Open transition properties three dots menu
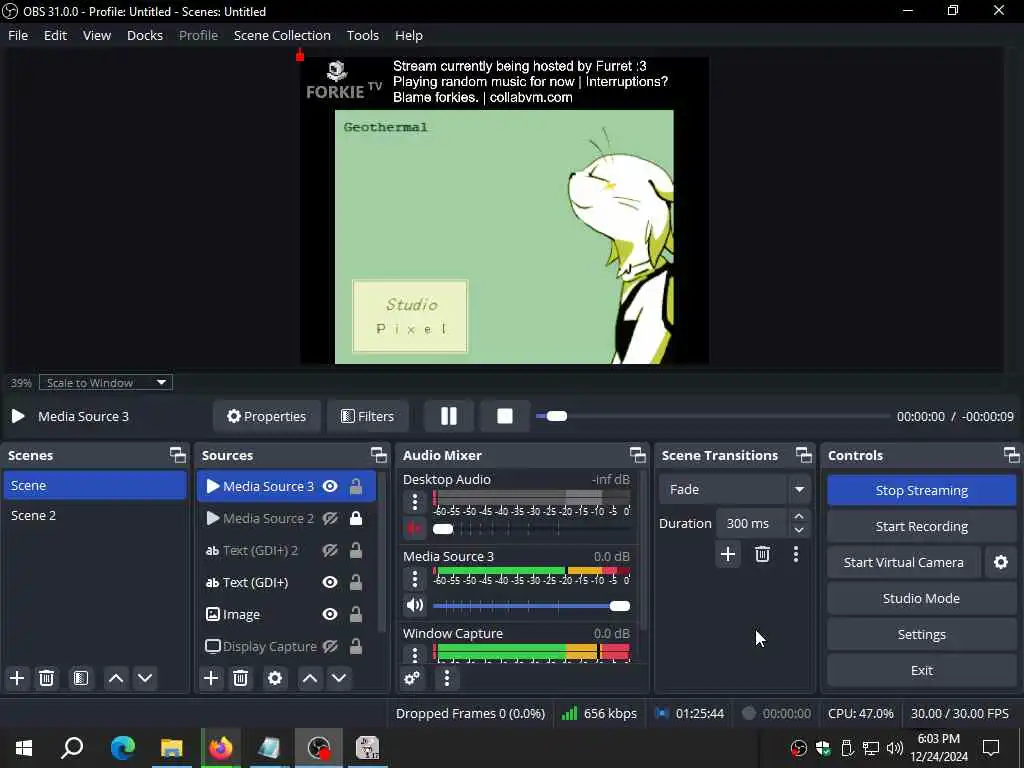1024x768 pixels. coord(795,554)
